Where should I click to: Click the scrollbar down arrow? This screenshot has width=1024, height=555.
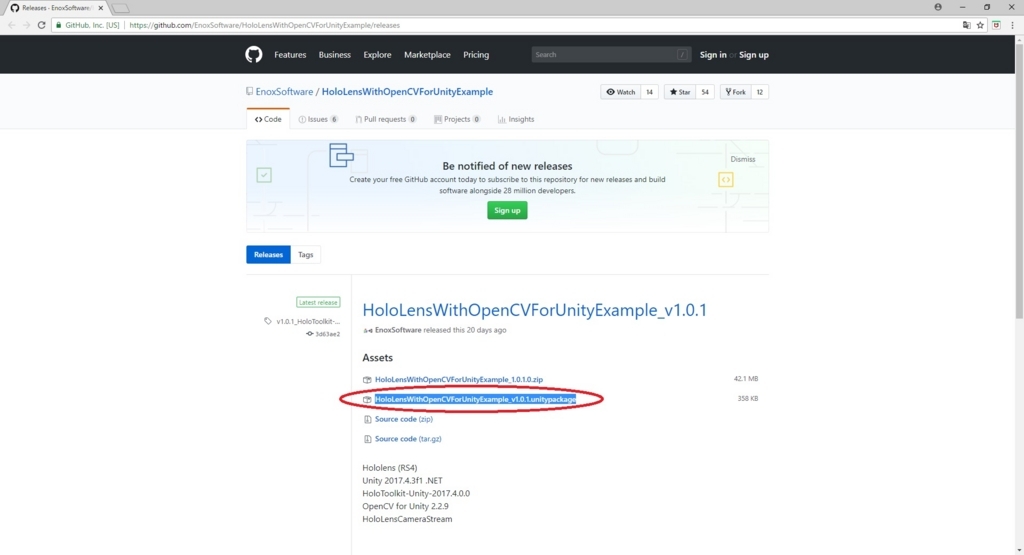[1019, 550]
